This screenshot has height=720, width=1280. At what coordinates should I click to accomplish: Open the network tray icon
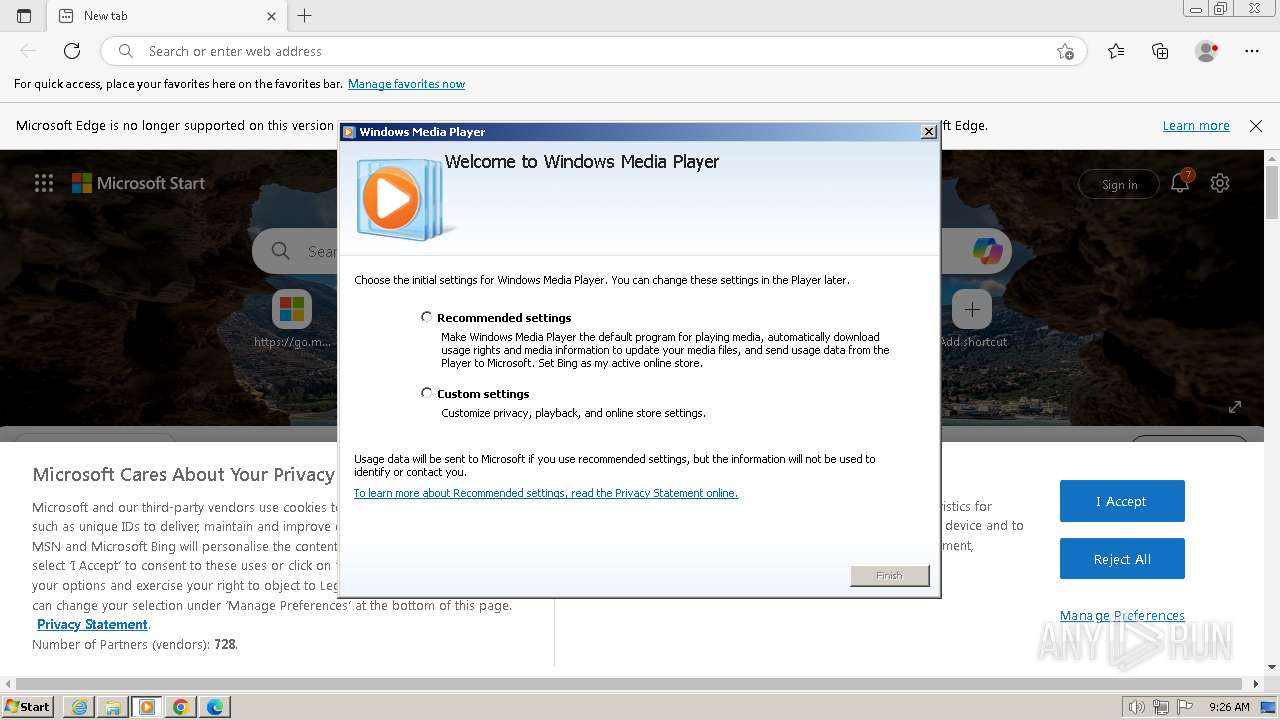pos(1160,707)
